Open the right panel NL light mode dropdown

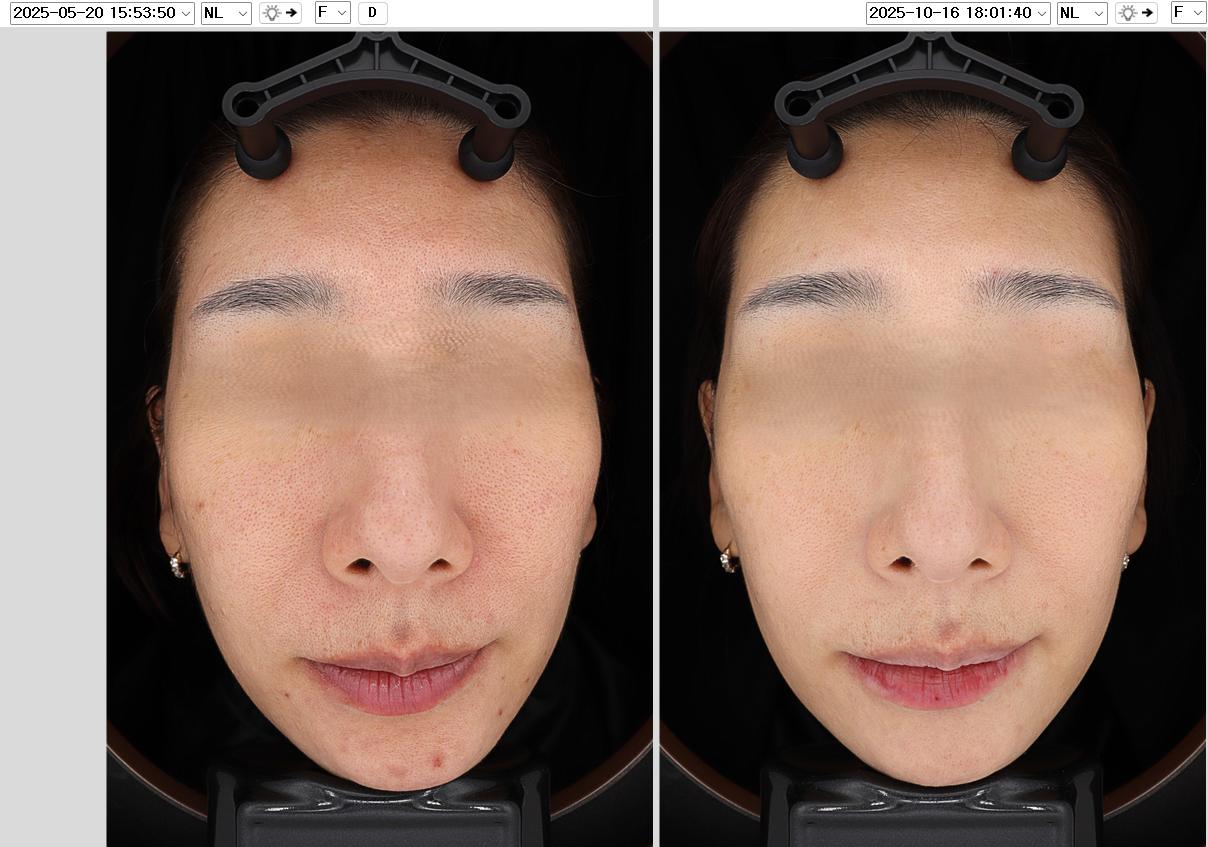click(x=1082, y=13)
